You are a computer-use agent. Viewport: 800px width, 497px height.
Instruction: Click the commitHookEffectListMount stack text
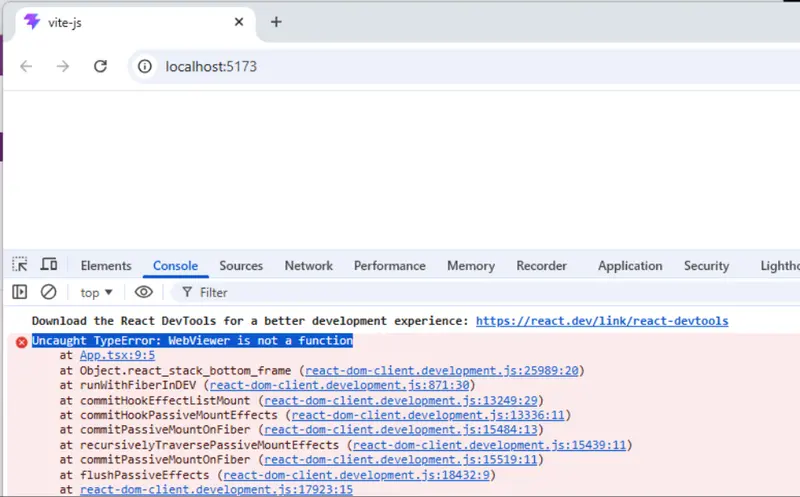(165, 401)
